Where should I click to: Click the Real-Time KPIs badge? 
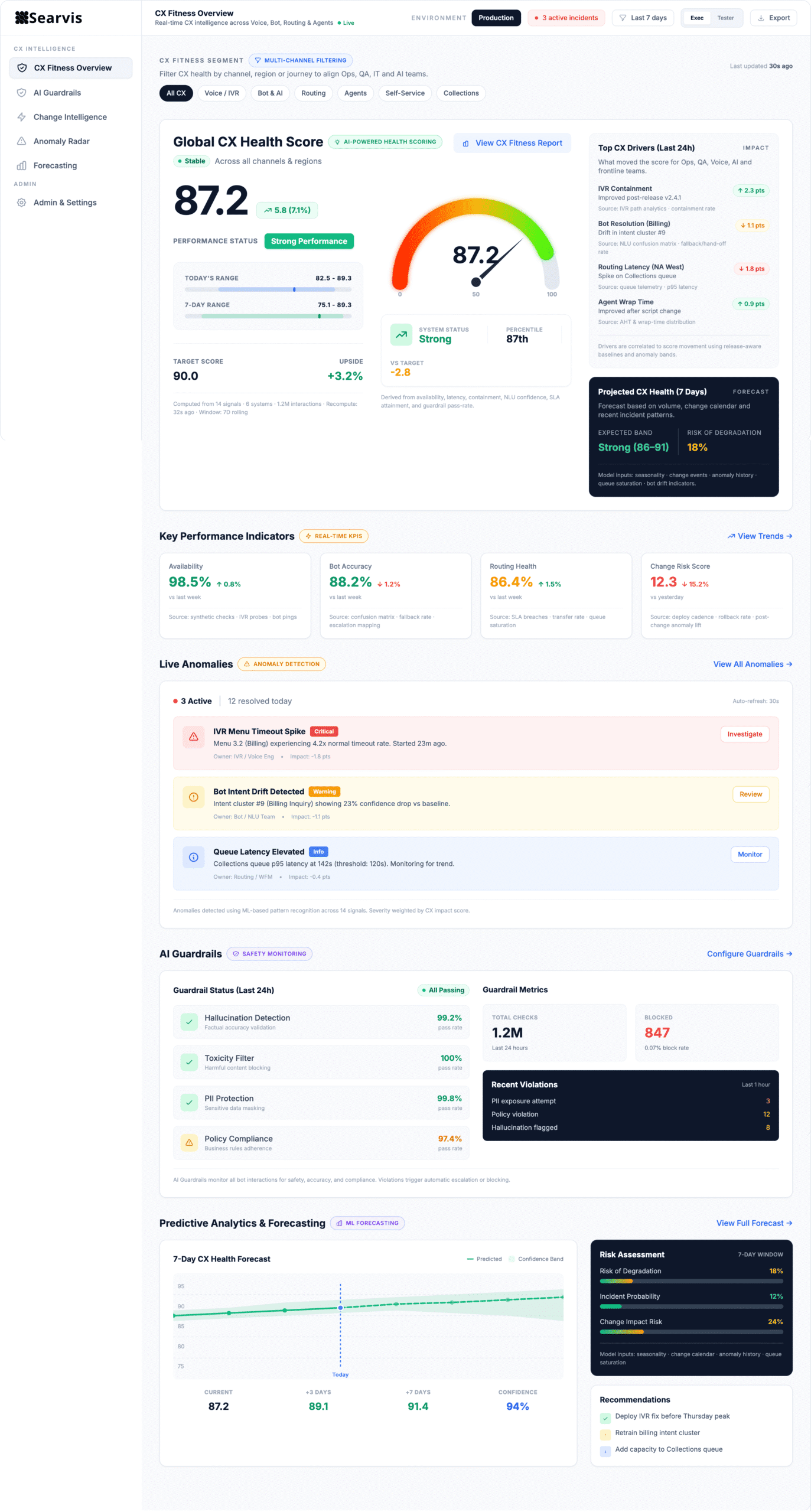pos(334,536)
